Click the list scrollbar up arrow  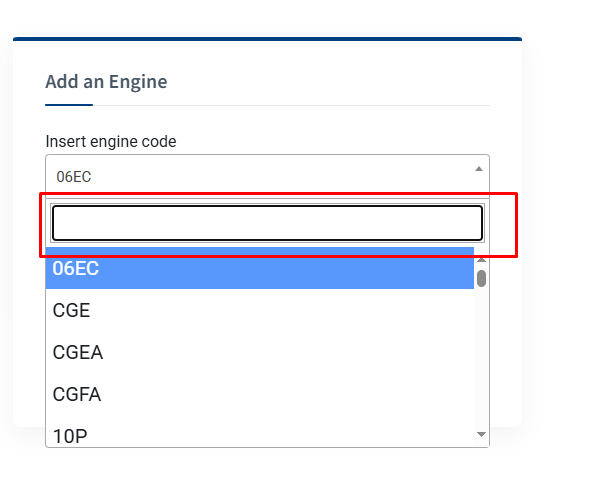(481, 259)
